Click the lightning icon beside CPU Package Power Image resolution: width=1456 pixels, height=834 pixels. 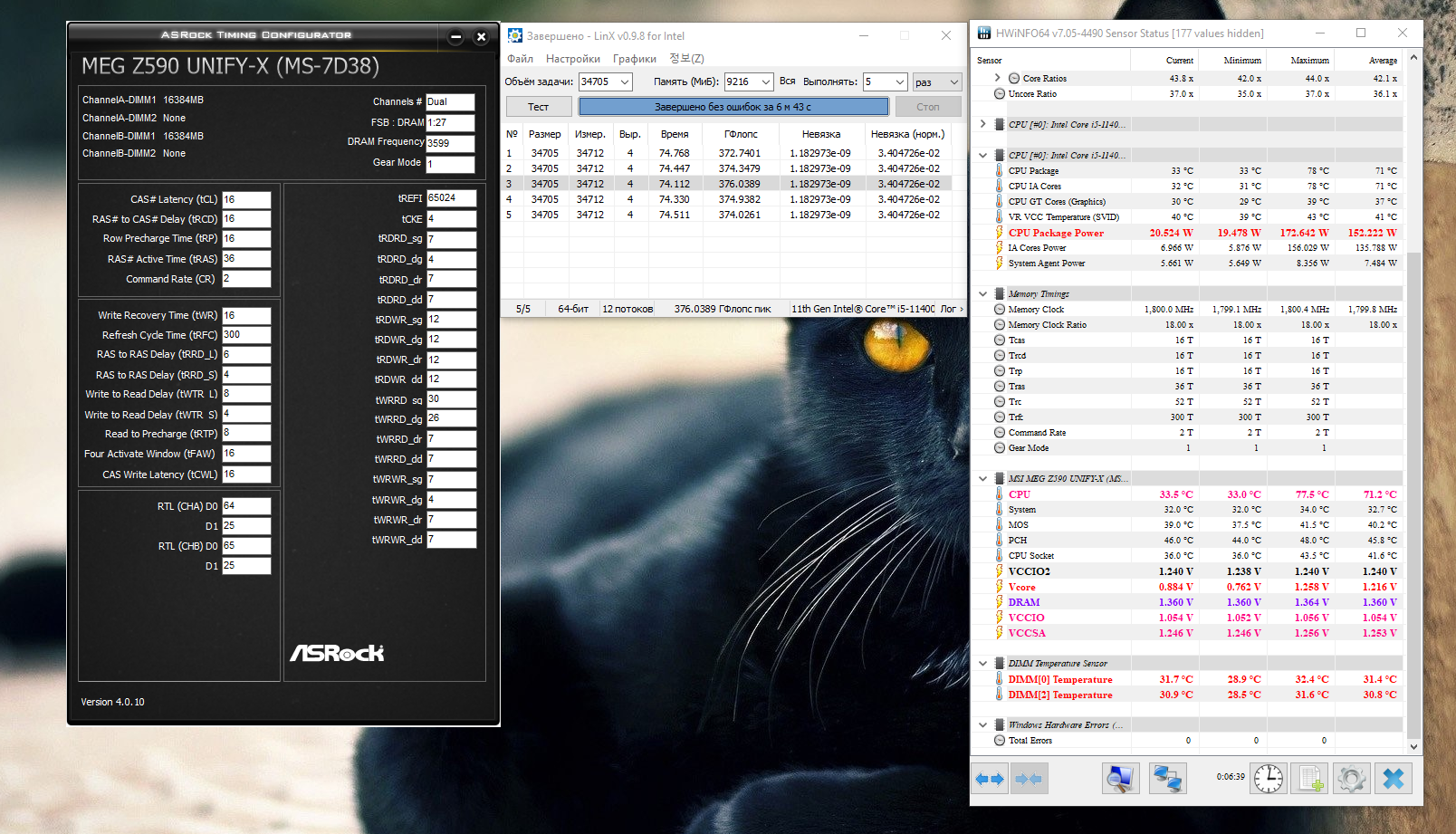click(1000, 233)
